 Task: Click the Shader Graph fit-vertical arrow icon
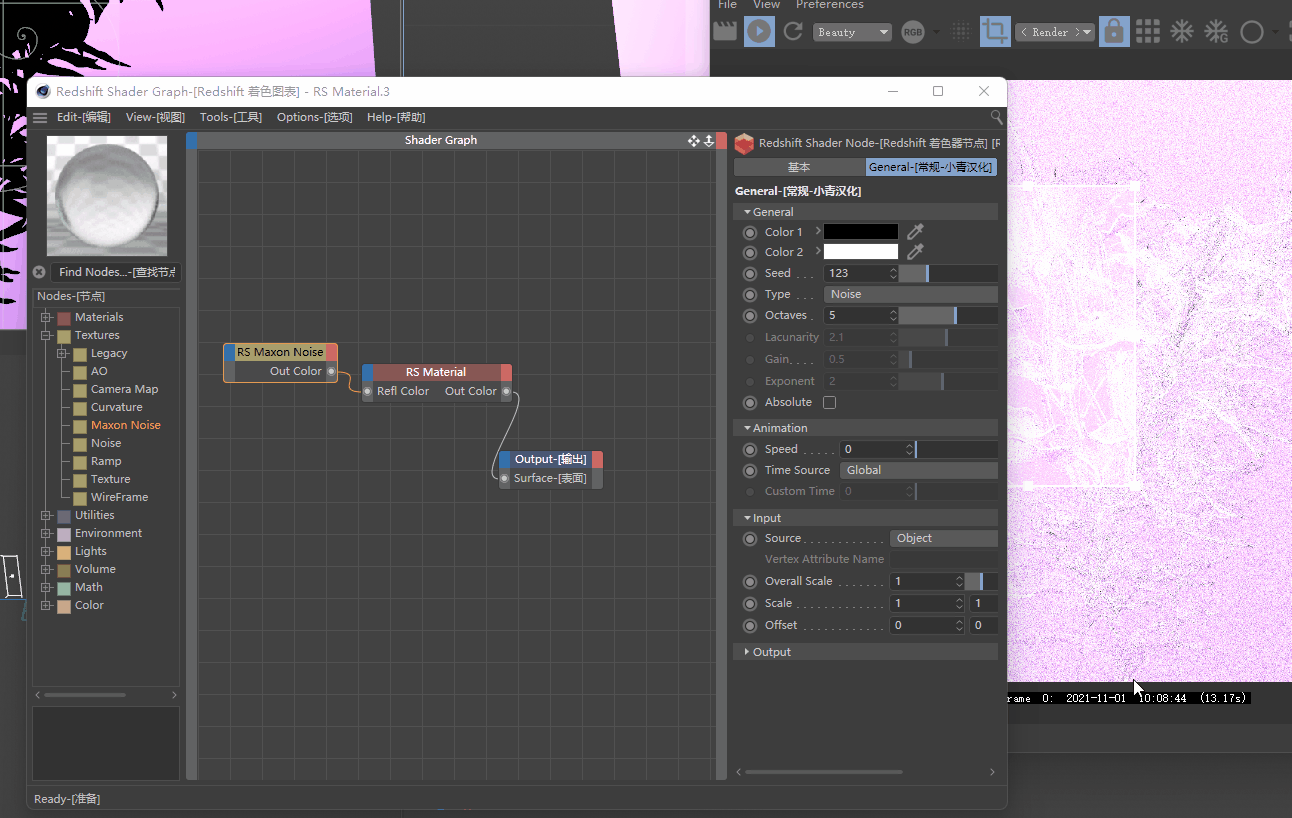point(709,141)
